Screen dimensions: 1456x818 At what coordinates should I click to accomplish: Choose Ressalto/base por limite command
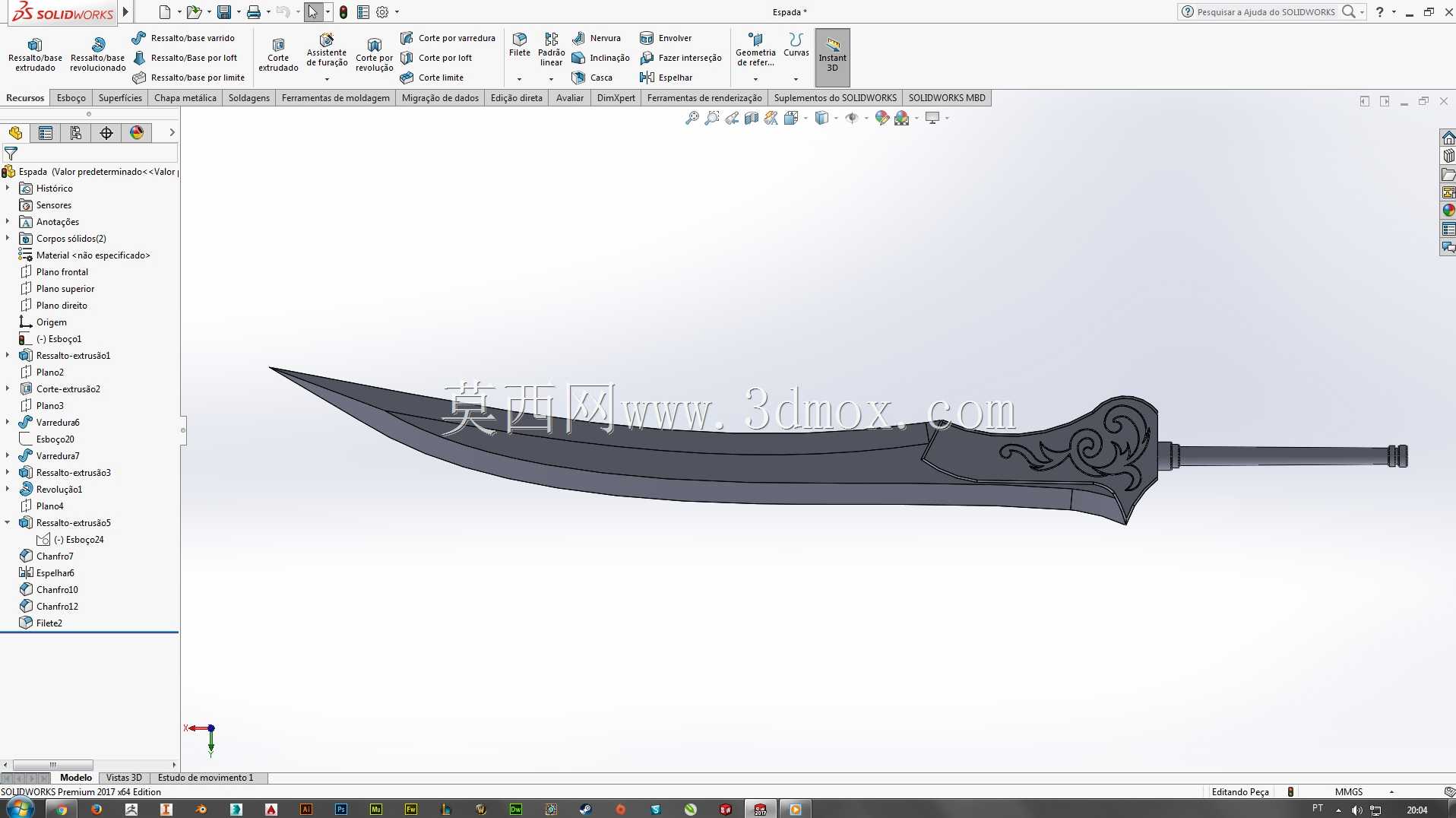[188, 78]
